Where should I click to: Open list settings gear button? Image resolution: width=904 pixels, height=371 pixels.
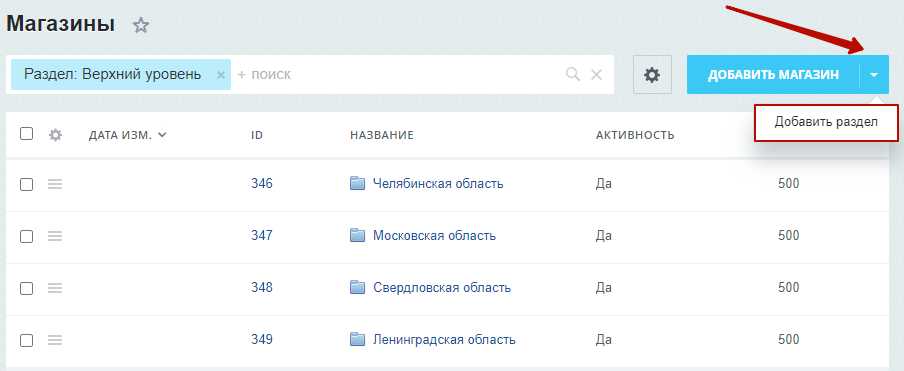pyautogui.click(x=652, y=74)
